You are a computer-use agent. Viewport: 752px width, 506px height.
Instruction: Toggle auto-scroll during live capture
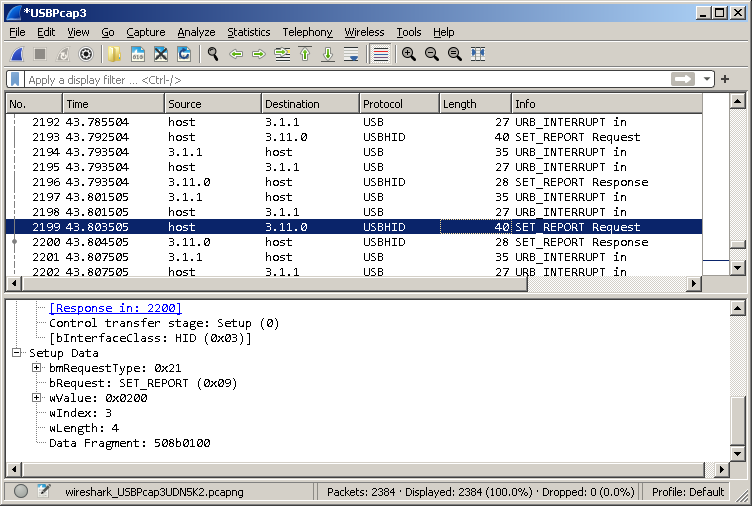click(351, 54)
